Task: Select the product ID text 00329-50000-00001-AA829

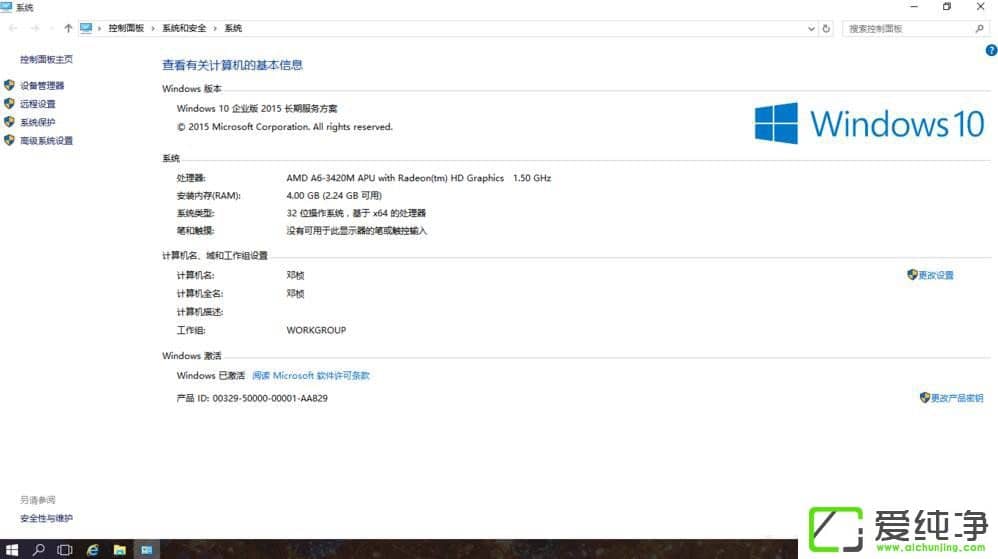Action: [x=270, y=398]
